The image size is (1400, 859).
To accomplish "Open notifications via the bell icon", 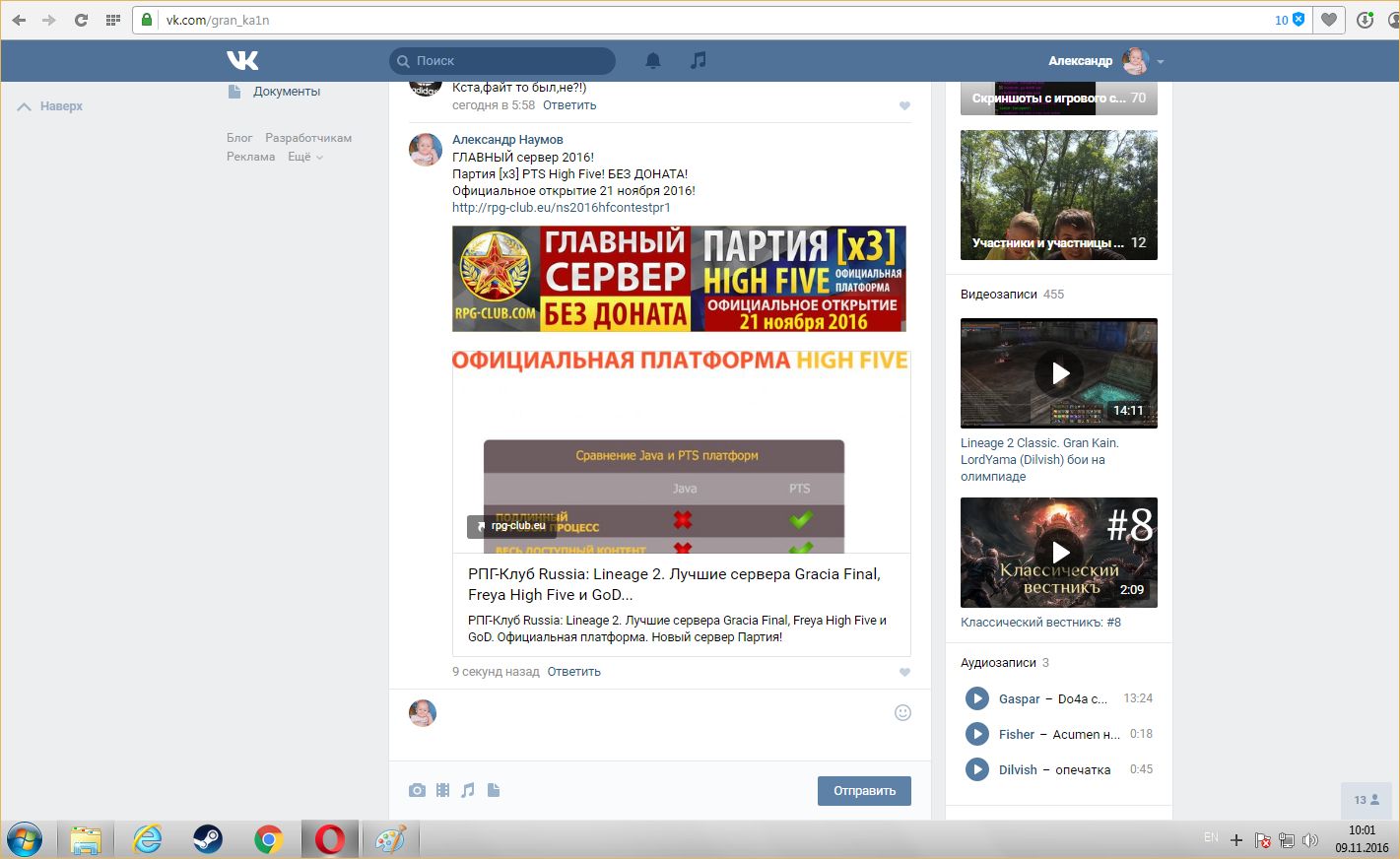I will pyautogui.click(x=652, y=61).
